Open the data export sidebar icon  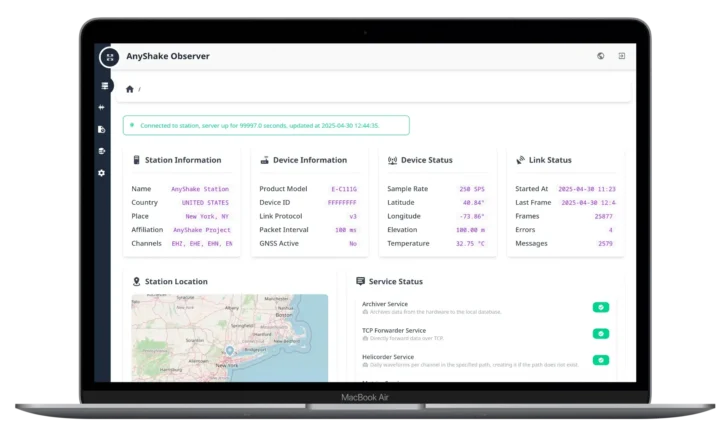point(101,151)
